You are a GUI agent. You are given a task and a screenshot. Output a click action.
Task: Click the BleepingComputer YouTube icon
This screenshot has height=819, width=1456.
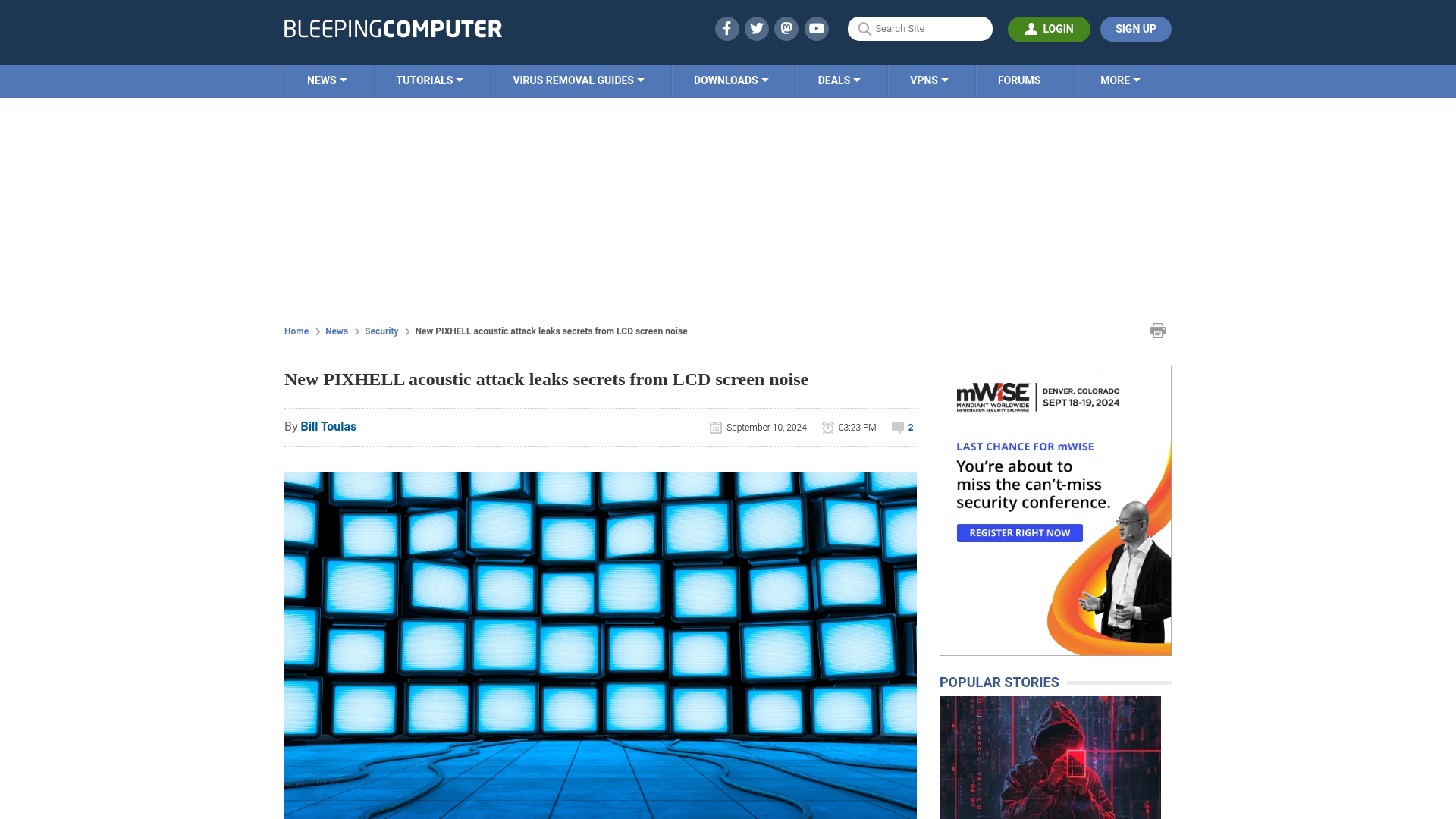pyautogui.click(x=816, y=28)
